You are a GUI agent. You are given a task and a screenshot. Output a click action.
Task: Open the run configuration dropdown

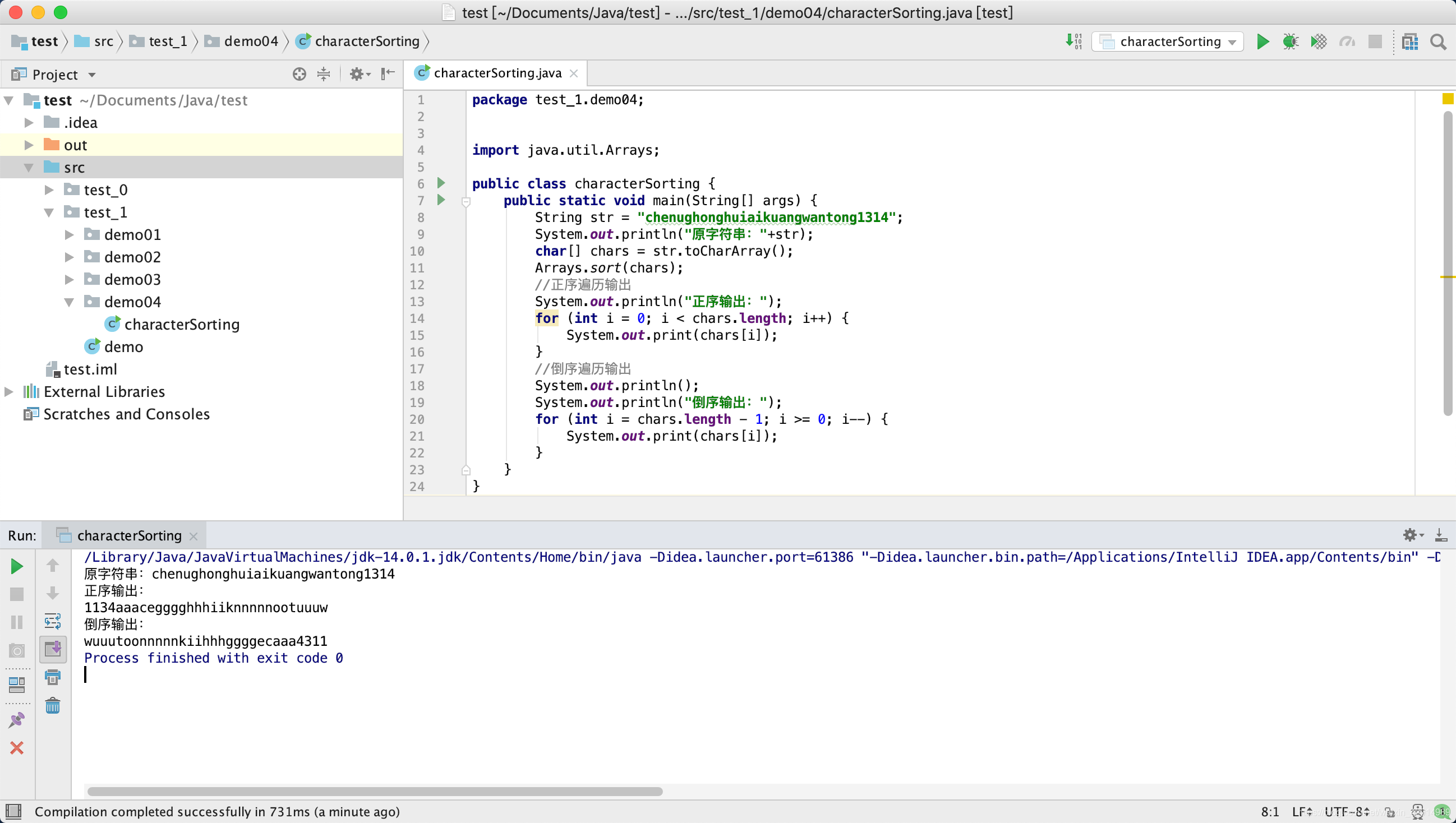(x=1167, y=41)
